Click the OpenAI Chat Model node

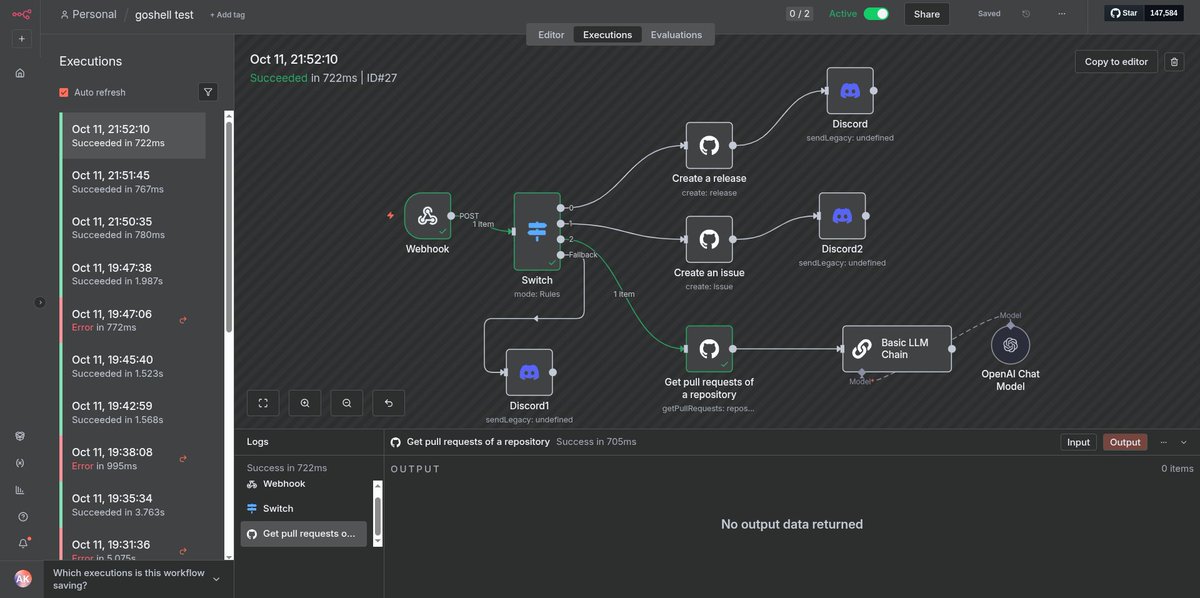[1010, 345]
